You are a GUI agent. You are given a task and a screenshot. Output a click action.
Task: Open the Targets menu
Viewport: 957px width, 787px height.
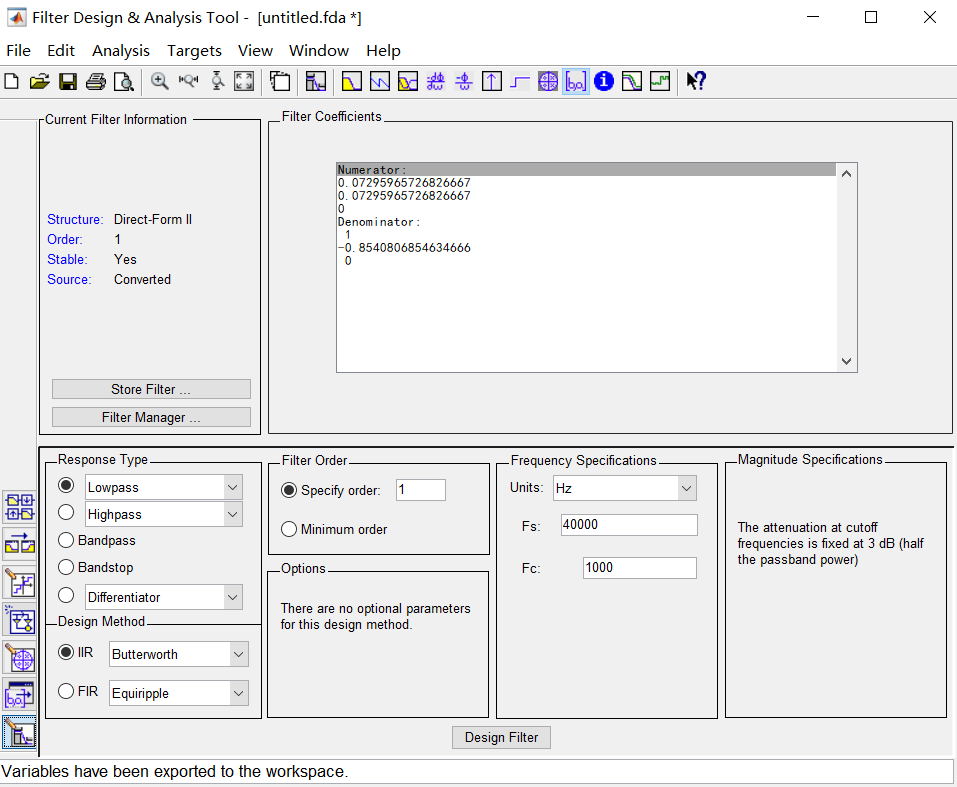click(x=194, y=51)
